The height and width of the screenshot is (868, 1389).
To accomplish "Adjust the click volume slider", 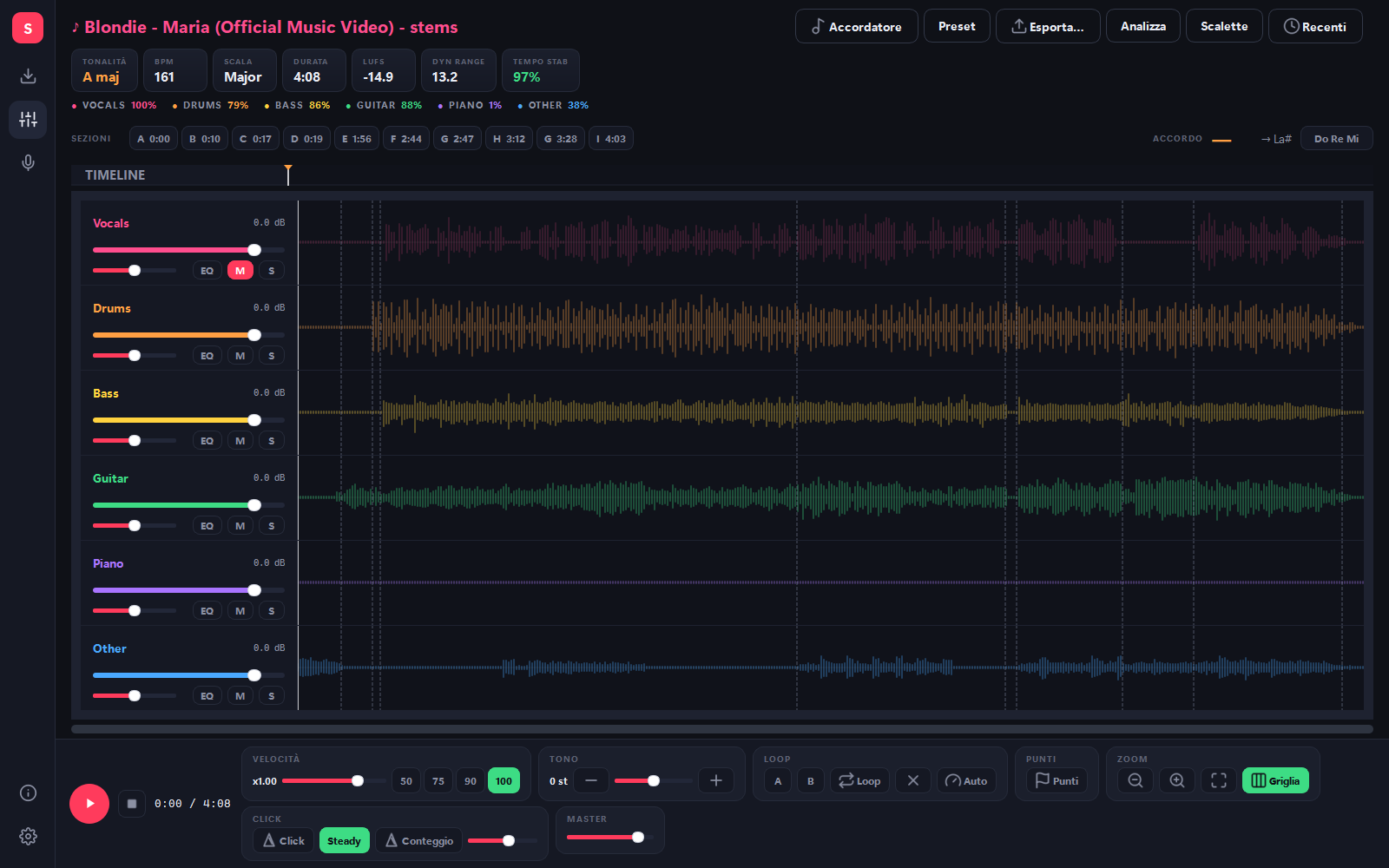I will tap(503, 840).
